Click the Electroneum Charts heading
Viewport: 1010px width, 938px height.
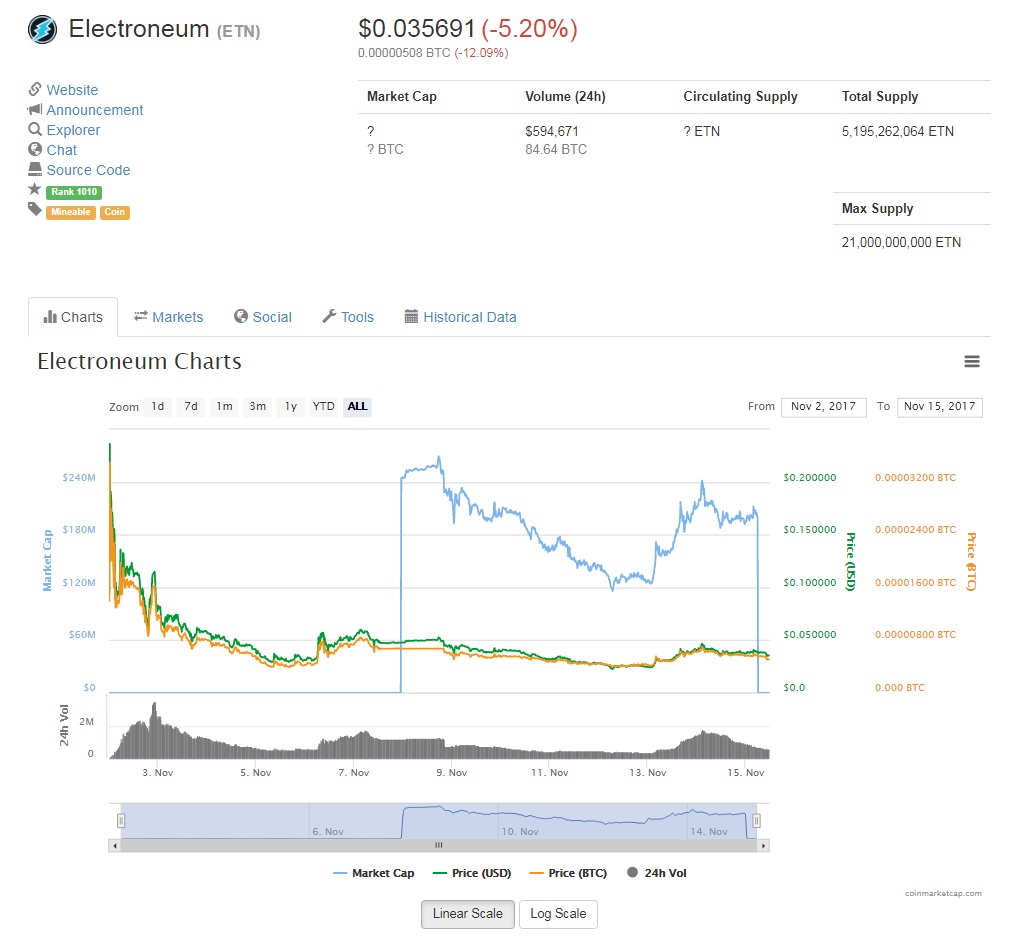pos(140,361)
